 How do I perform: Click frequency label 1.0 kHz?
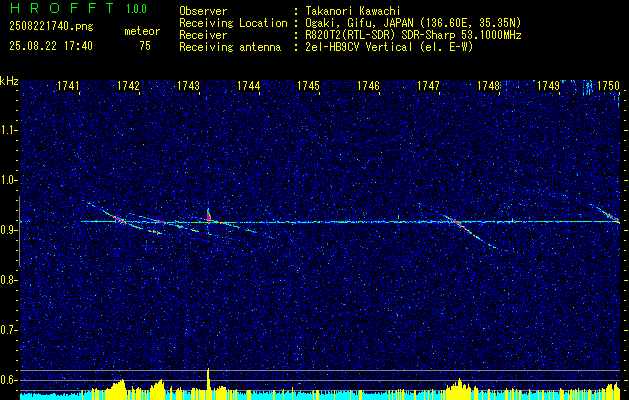pos(9,180)
